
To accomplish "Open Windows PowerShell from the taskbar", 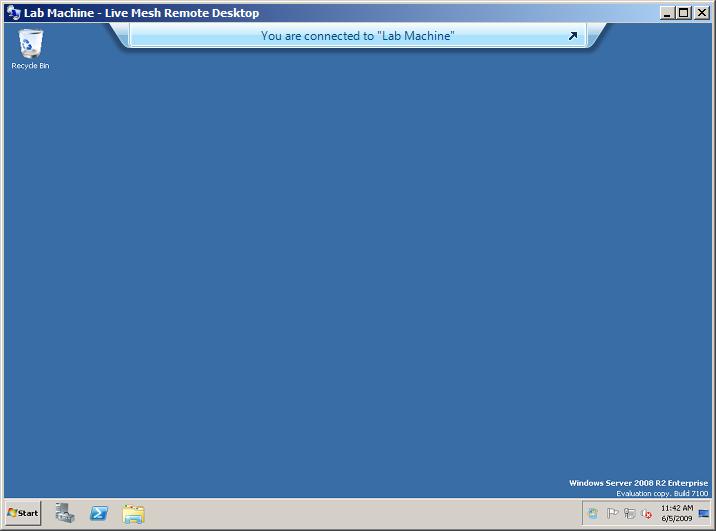I will click(99, 513).
